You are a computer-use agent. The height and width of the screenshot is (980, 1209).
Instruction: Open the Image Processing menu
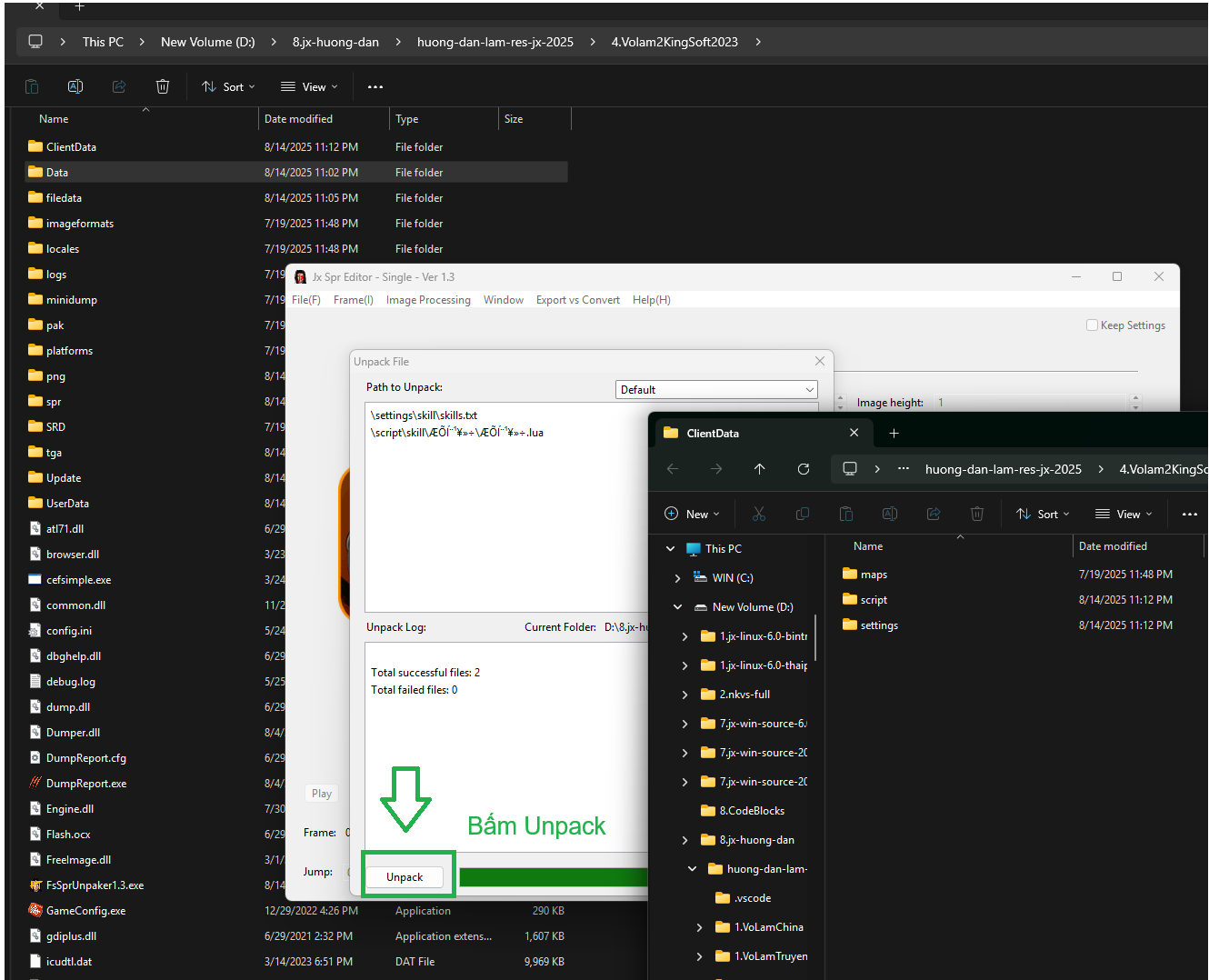(x=428, y=300)
